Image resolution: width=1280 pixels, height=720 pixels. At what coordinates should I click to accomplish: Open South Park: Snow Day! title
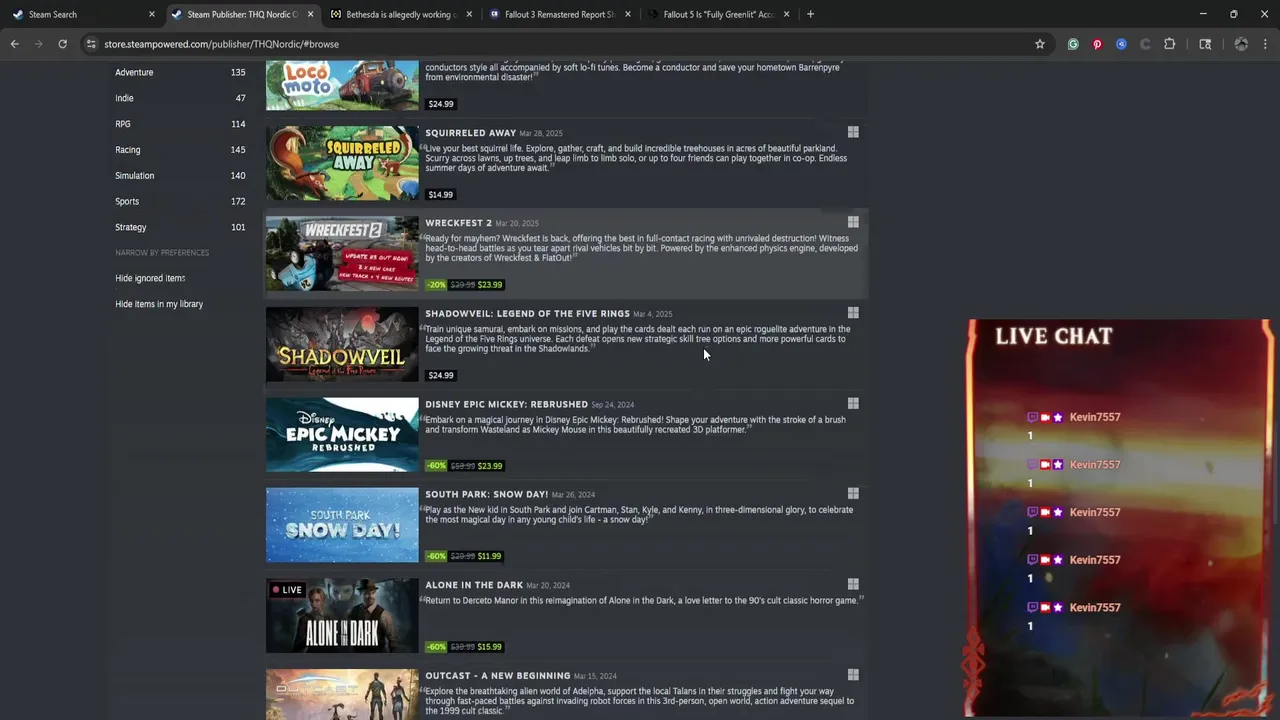[x=487, y=494]
